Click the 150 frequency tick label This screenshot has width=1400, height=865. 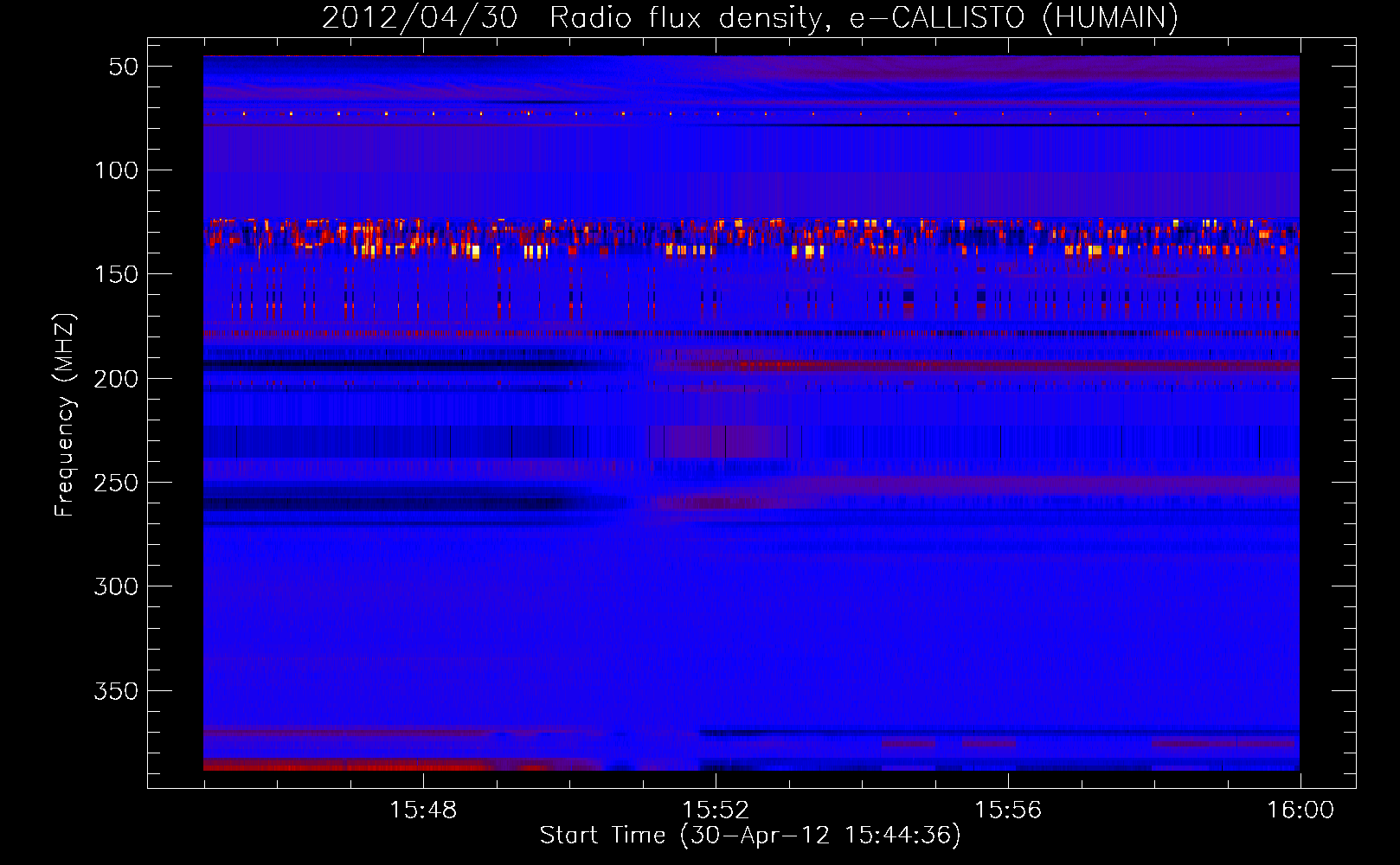tap(116, 274)
